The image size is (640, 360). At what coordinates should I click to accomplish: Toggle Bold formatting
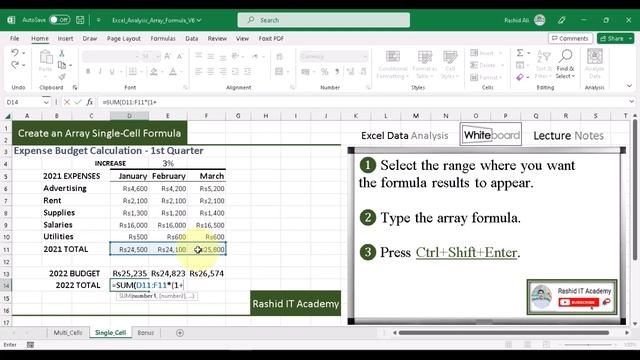(88, 71)
